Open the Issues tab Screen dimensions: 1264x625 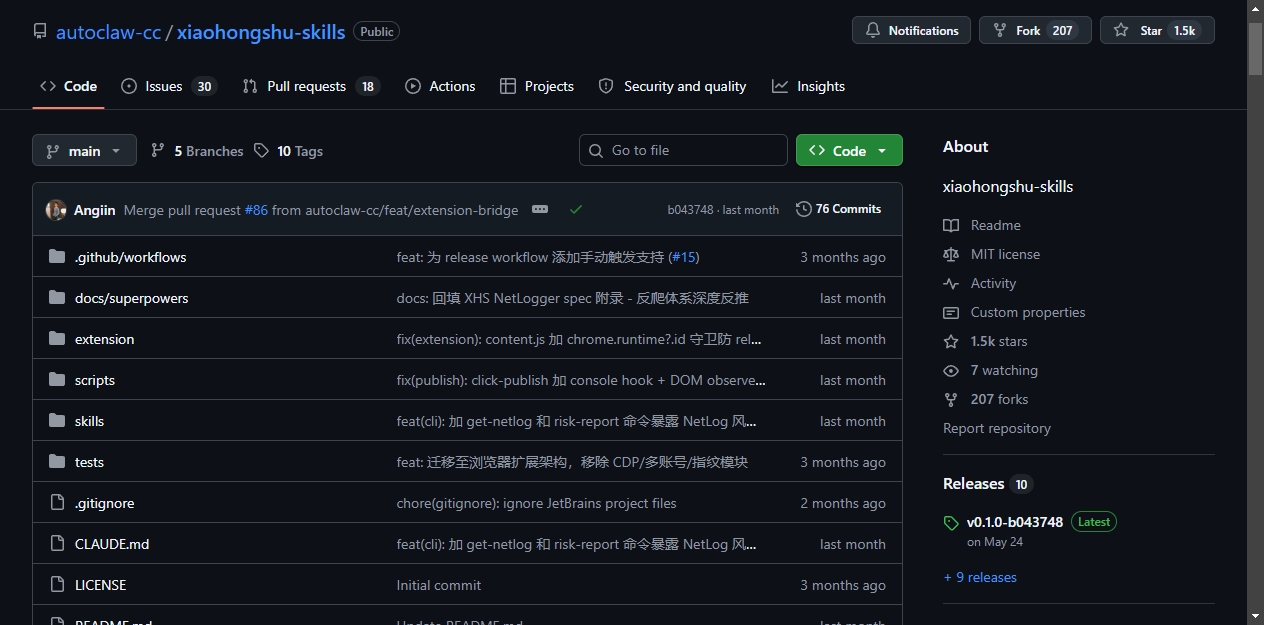click(x=168, y=86)
